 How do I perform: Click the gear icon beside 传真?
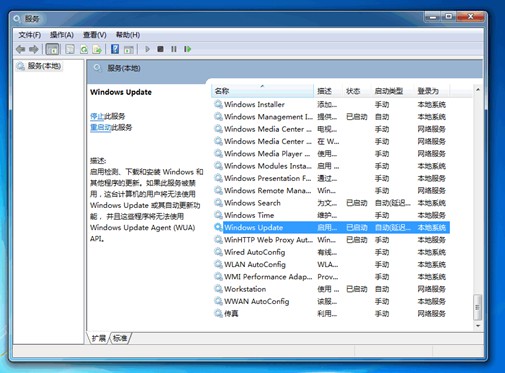[218, 313]
